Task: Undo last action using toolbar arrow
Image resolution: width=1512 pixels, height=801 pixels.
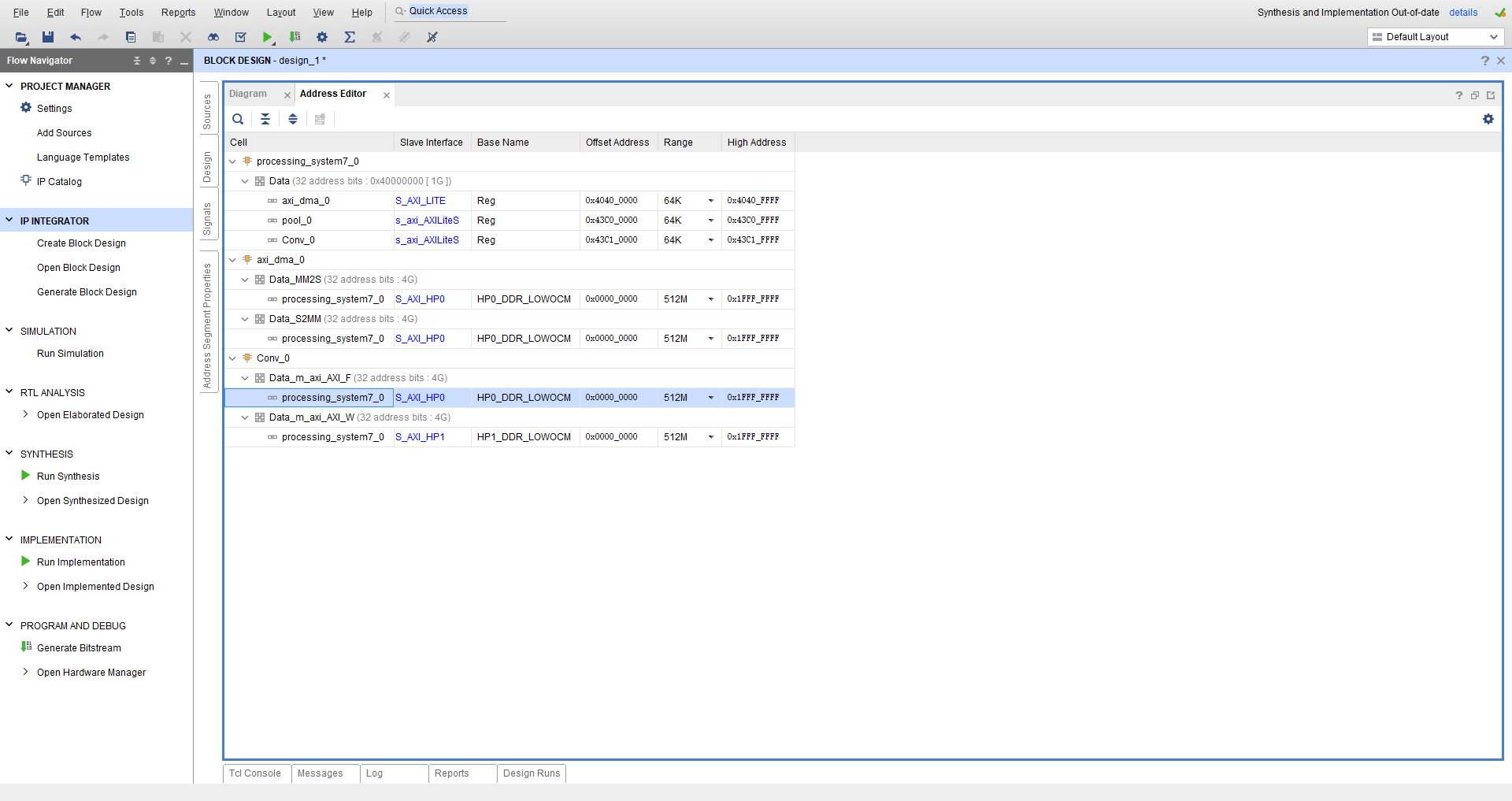Action: point(76,37)
